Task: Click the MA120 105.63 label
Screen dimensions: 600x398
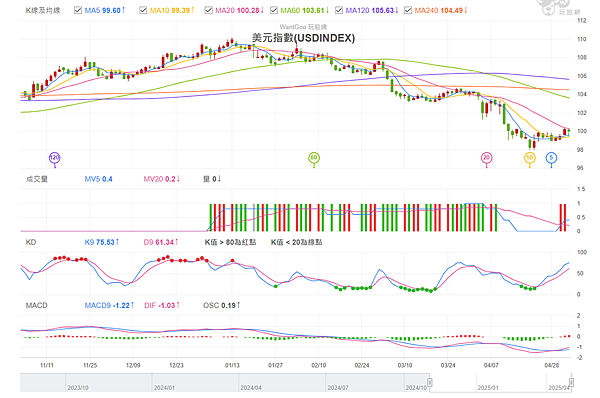Action: click(x=372, y=10)
